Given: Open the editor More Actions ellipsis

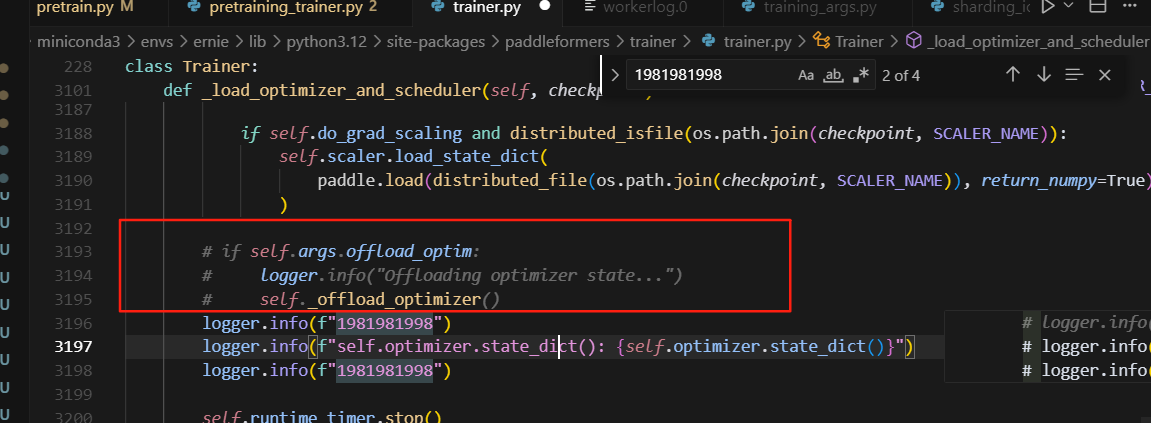Looking at the screenshot, I should click(1130, 7).
